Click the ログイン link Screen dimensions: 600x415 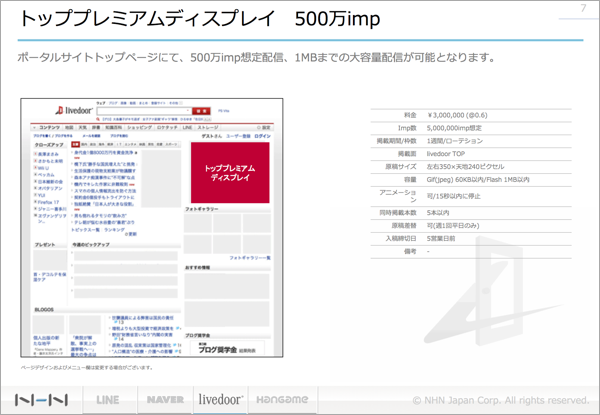(x=262, y=136)
